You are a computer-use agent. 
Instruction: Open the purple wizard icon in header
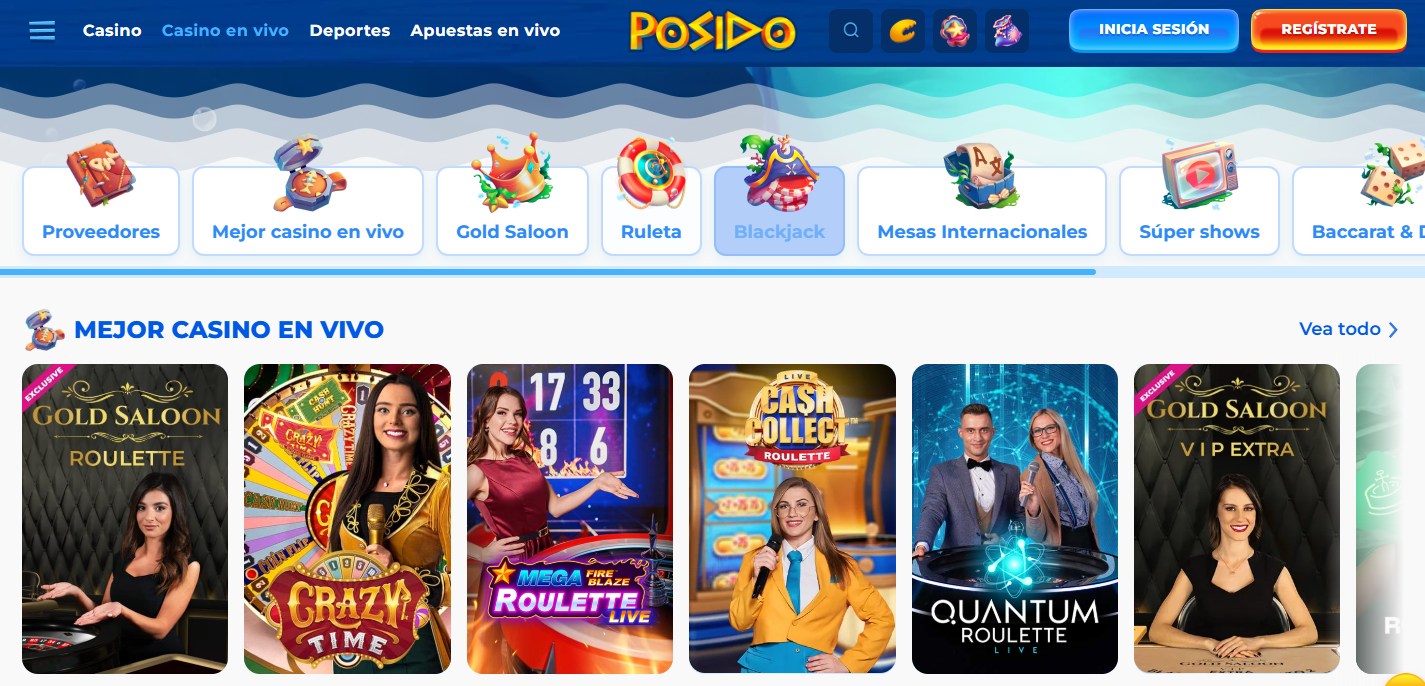point(1007,31)
